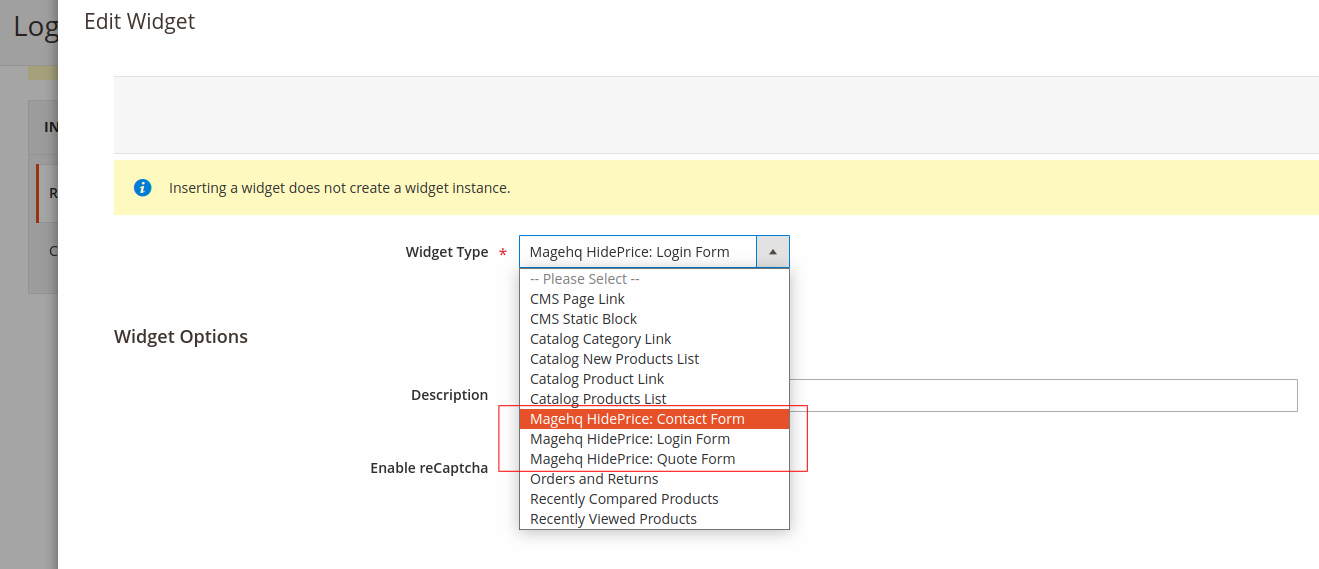
Task: Collapse the Widget Type dropdown arrow
Action: point(773,252)
